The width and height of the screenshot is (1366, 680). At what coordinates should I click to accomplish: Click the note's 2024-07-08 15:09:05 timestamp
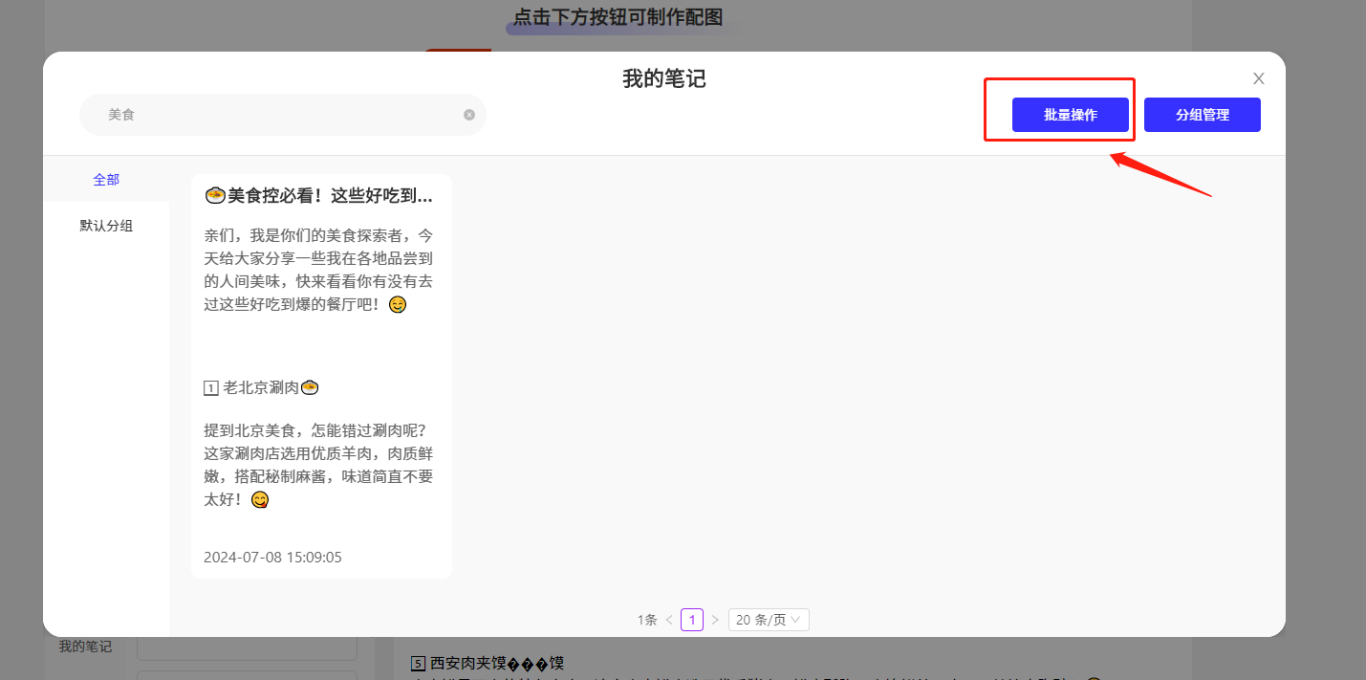click(x=273, y=557)
